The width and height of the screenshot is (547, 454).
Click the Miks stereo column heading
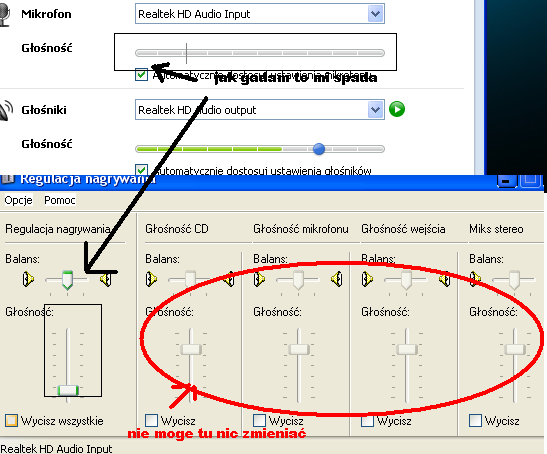click(x=496, y=229)
